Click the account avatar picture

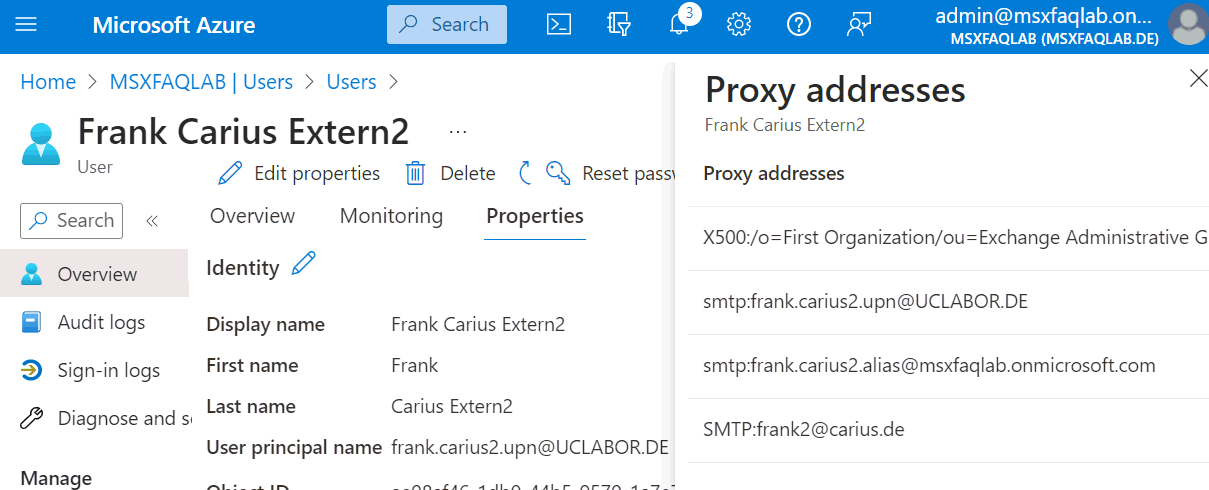[1188, 26]
